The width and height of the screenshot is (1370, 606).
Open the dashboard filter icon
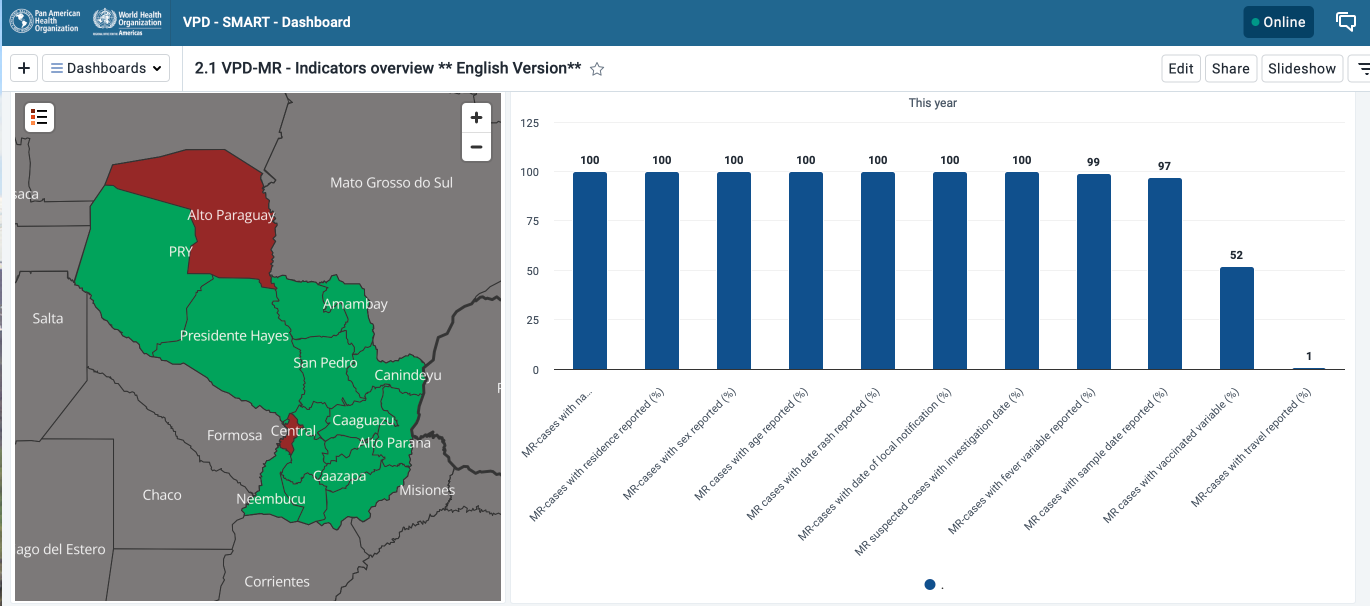[1360, 68]
